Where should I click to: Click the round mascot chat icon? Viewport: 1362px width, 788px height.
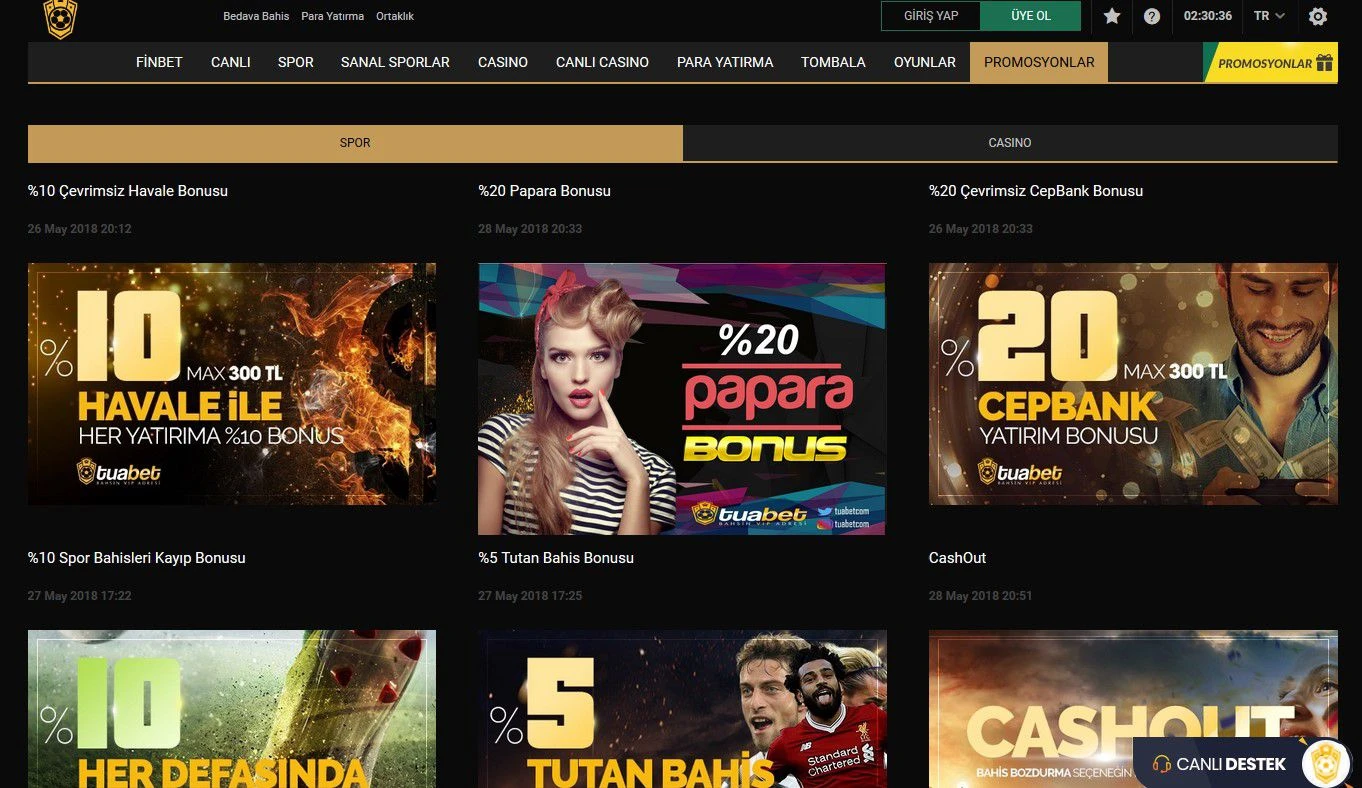pyautogui.click(x=1326, y=763)
